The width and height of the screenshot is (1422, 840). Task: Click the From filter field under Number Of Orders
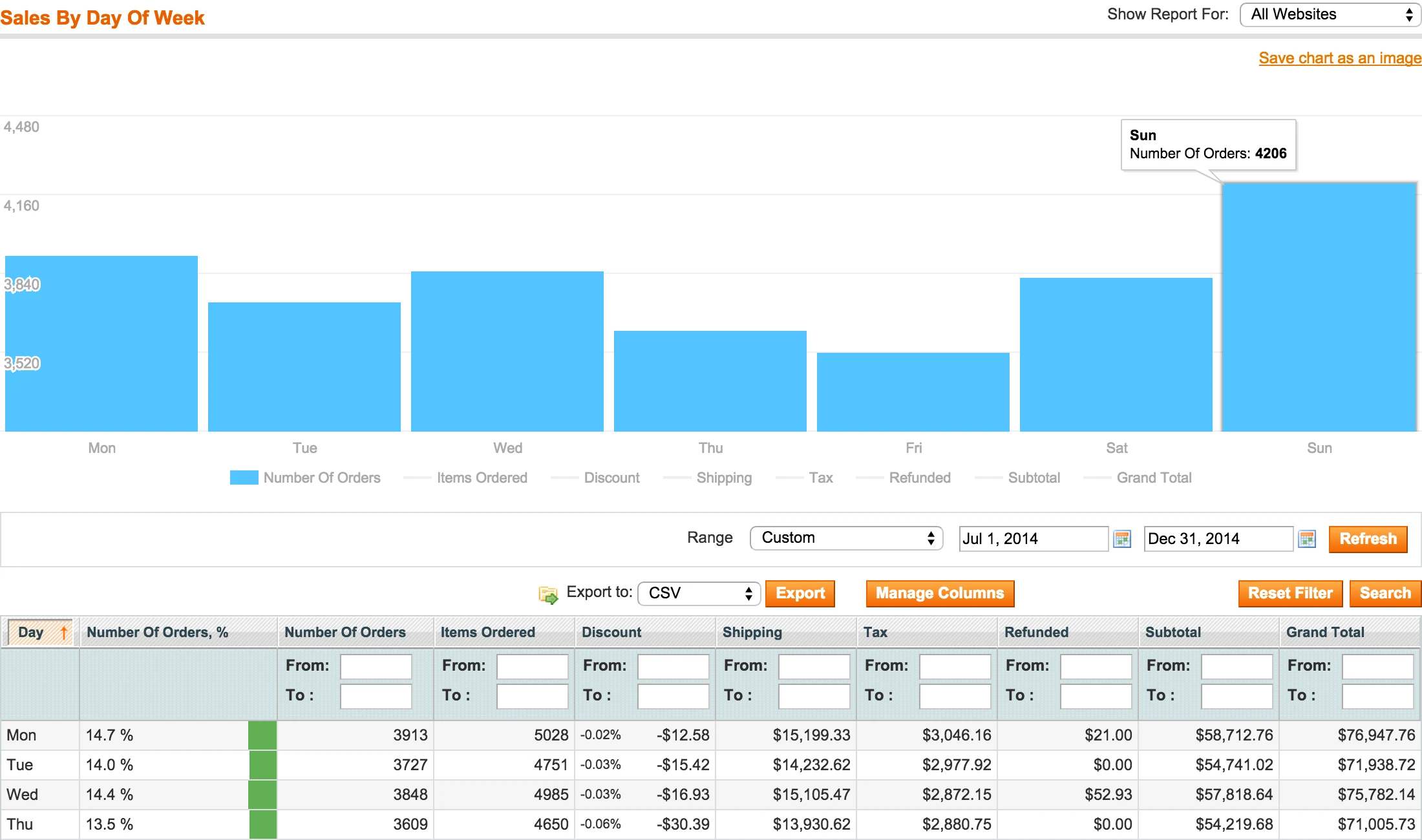click(376, 666)
